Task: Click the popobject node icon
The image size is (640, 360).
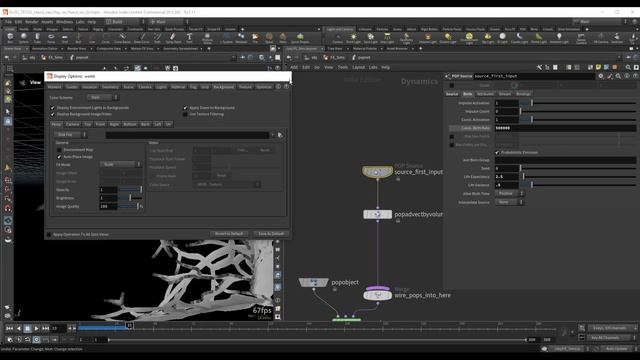Action: (x=313, y=282)
